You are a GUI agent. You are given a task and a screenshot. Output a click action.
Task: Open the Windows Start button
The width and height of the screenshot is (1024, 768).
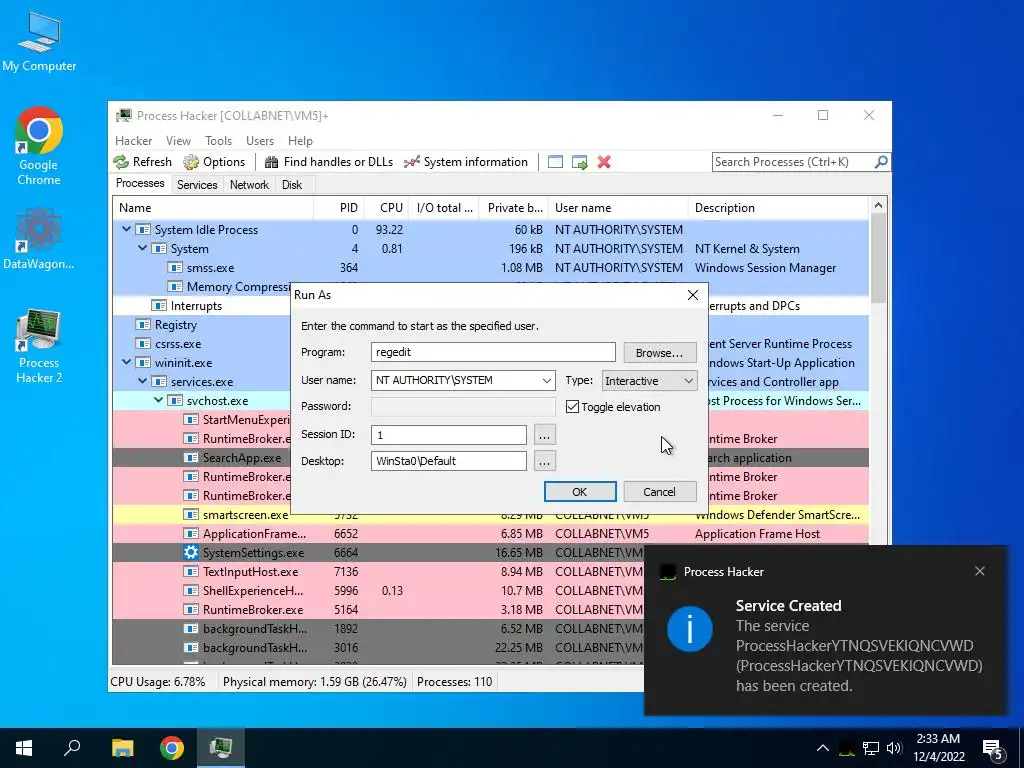[24, 748]
